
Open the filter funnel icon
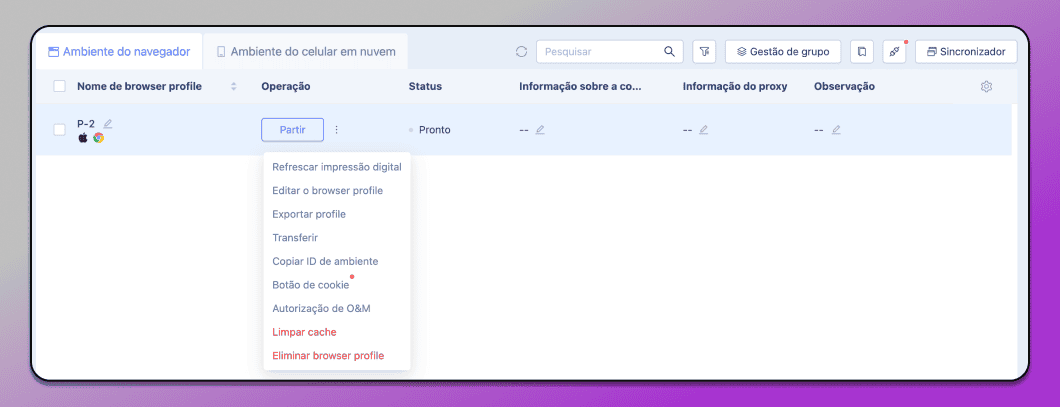click(x=704, y=51)
